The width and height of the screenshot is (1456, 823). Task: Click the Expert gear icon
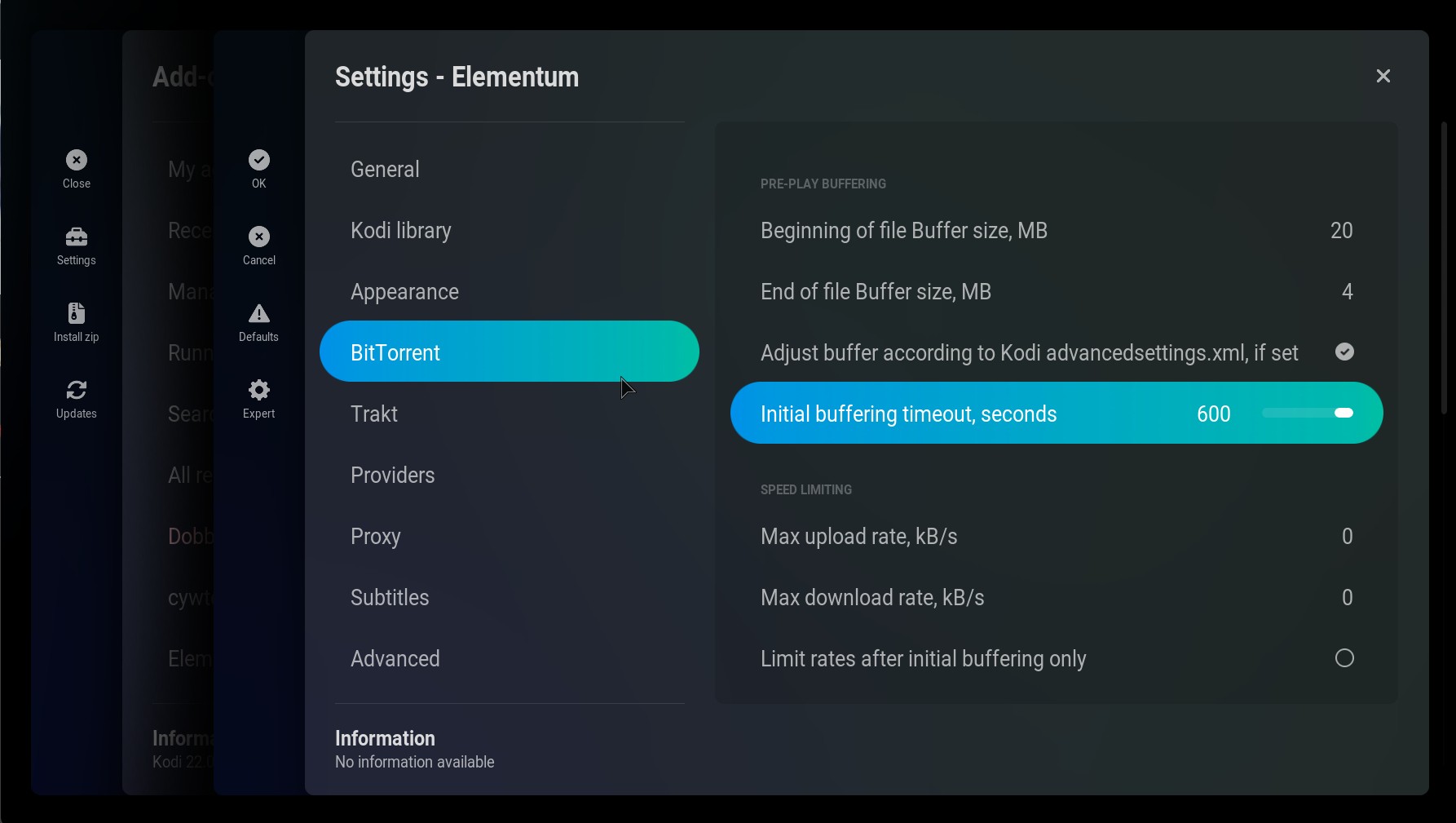click(x=259, y=390)
